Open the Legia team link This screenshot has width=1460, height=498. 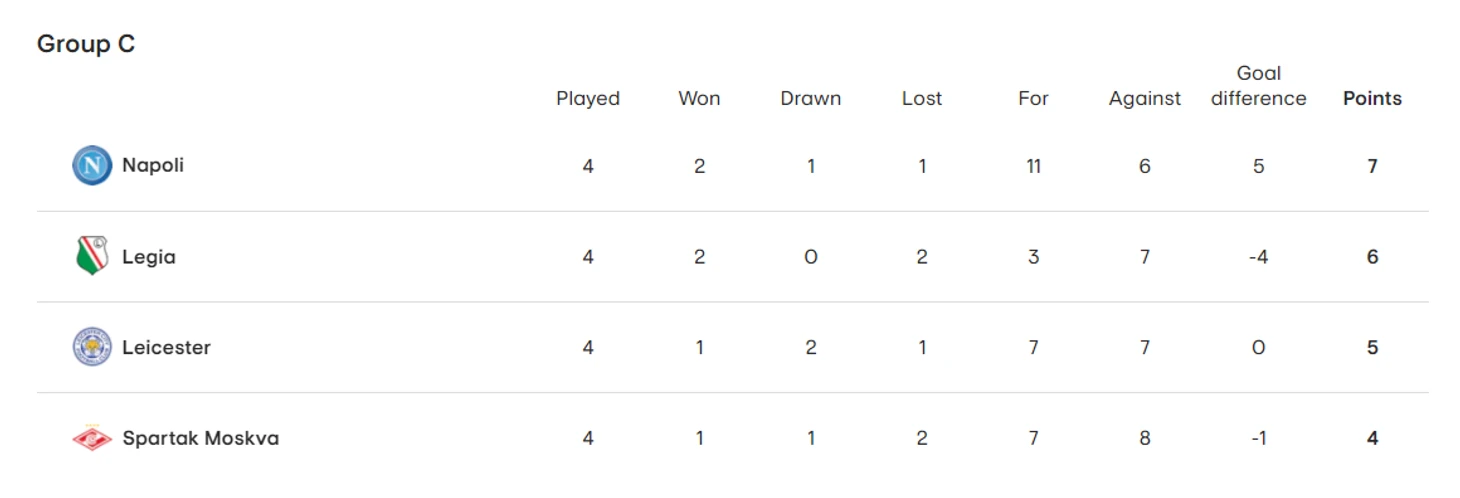click(x=149, y=257)
